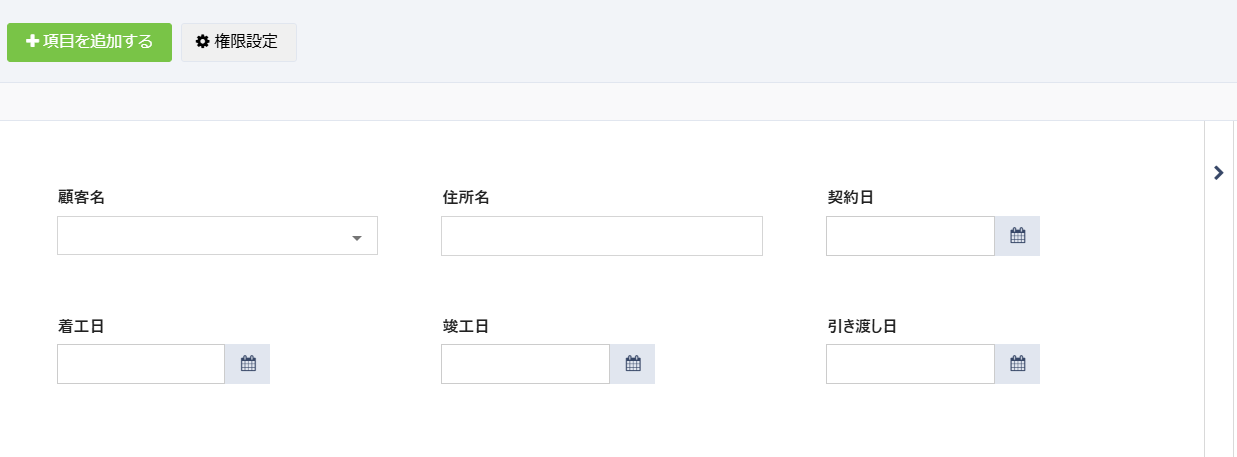Open 権限設定 with the gear icon
Image resolution: width=1237 pixels, height=457 pixels.
point(238,42)
